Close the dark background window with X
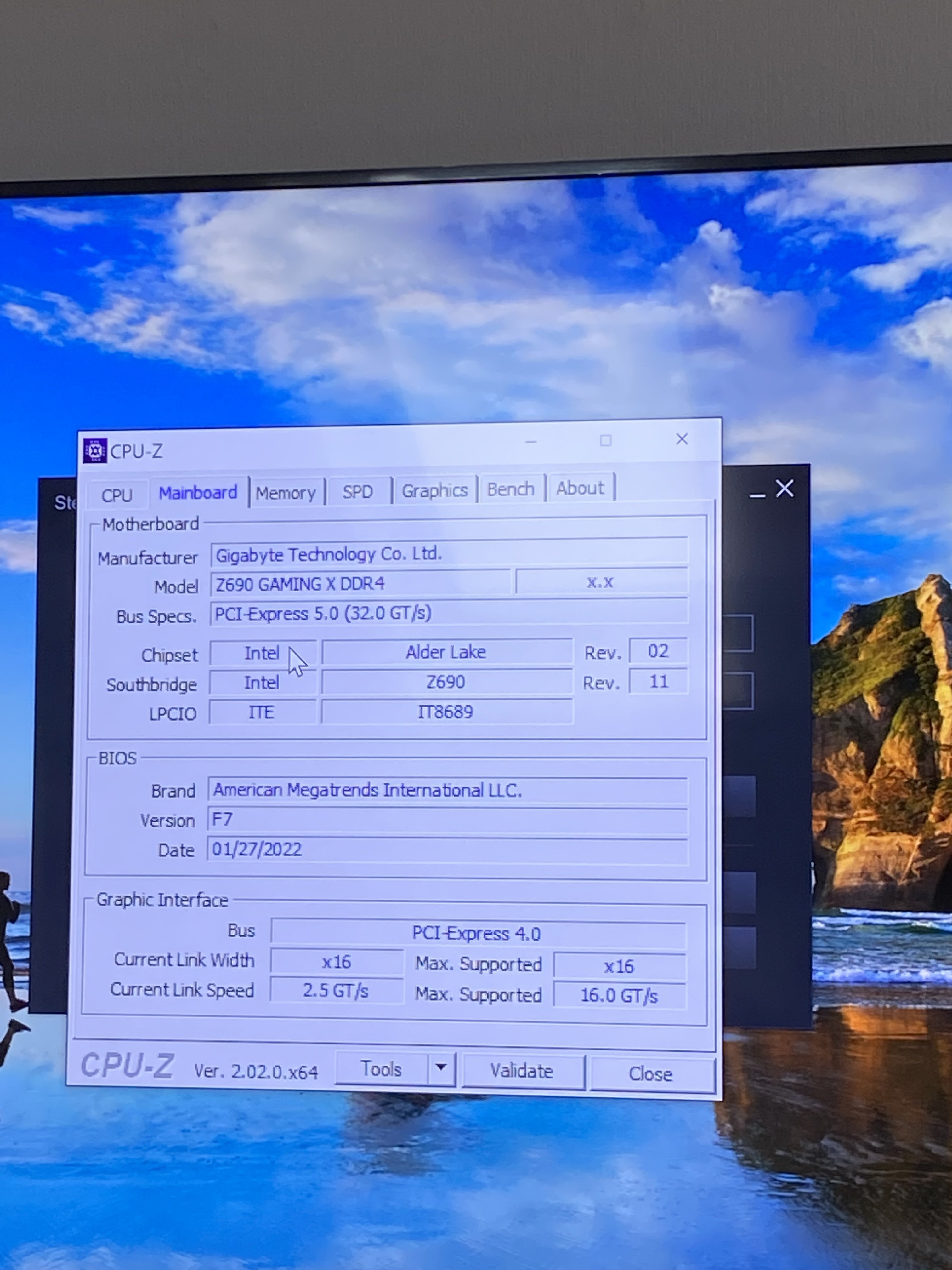The image size is (952, 1270). pos(785,489)
